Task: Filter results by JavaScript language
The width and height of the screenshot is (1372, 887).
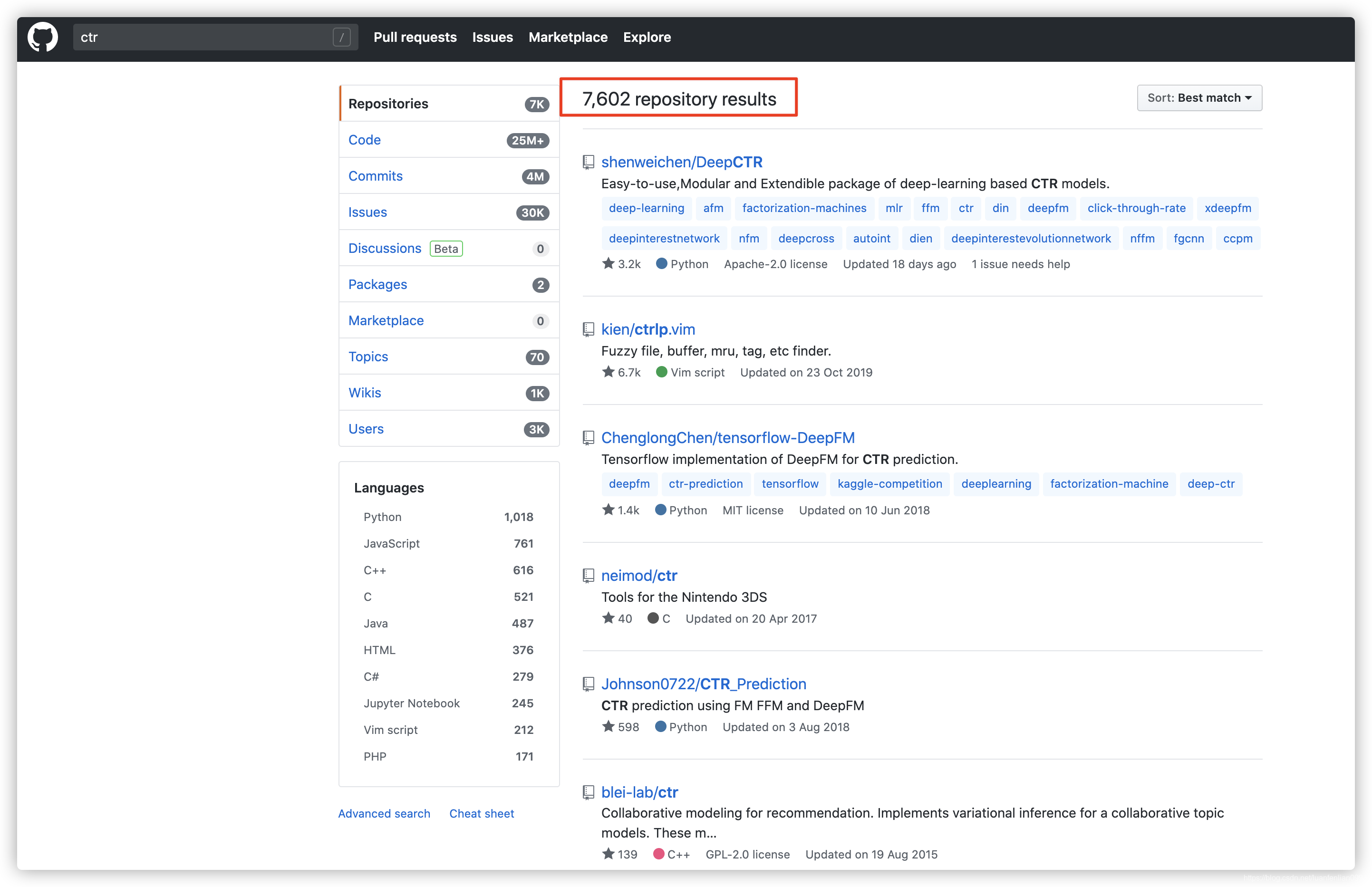Action: pyautogui.click(x=448, y=543)
